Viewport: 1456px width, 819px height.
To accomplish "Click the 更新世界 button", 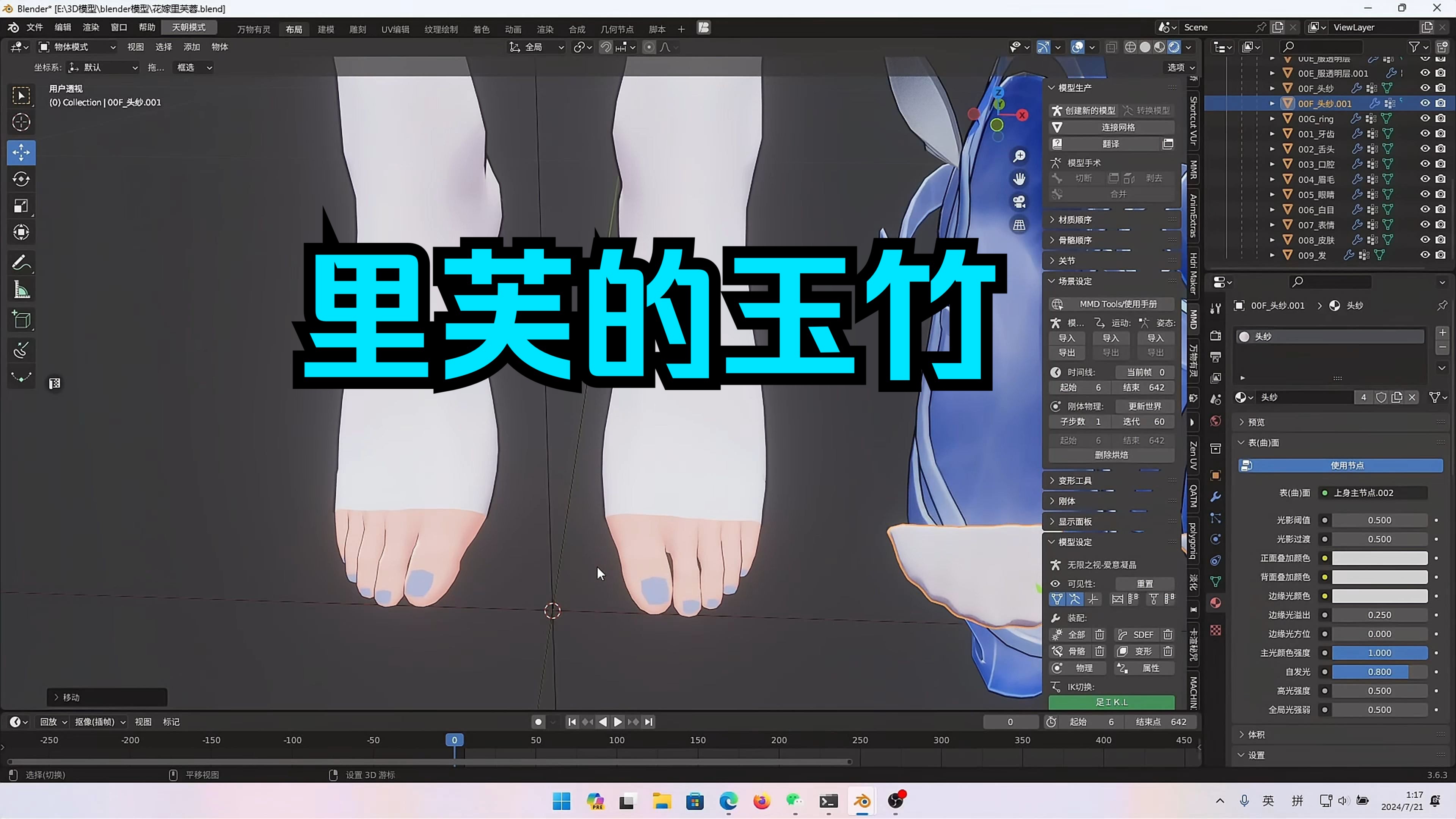I will pos(1145,406).
